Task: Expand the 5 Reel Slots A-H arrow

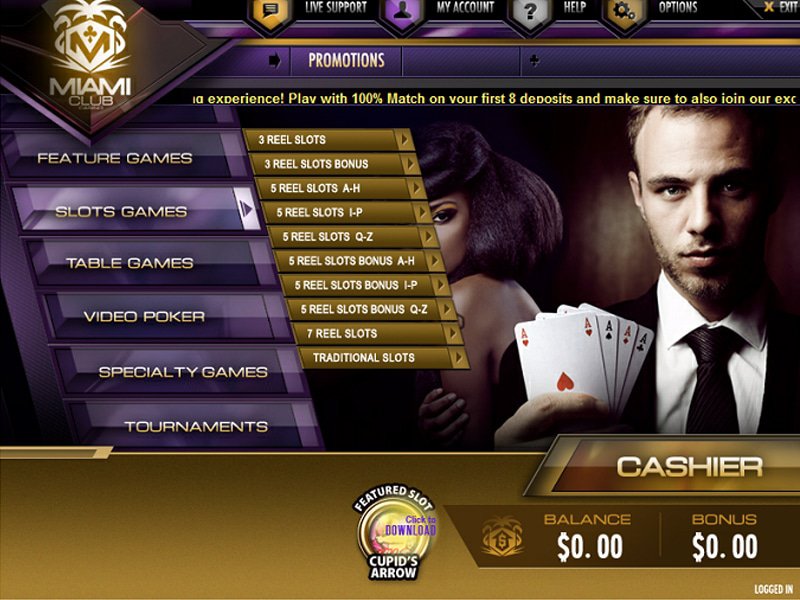Action: coord(416,188)
